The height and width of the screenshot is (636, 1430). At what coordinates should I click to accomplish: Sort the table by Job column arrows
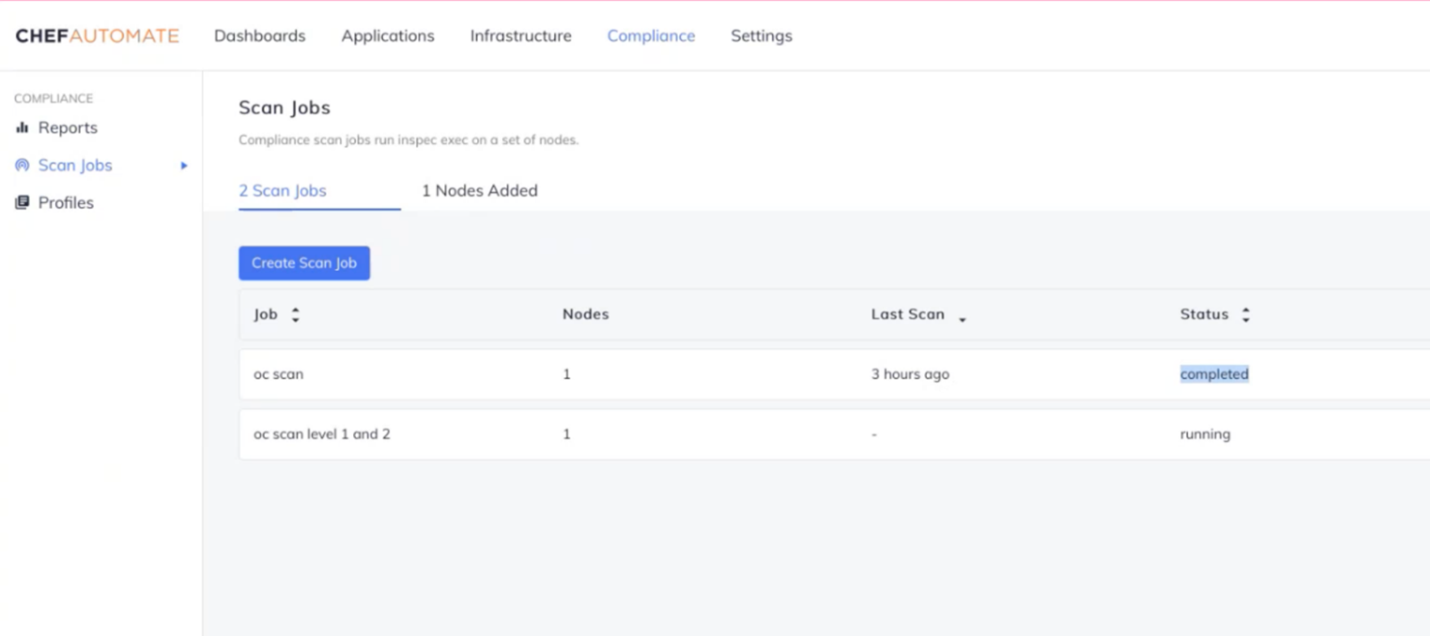295,313
